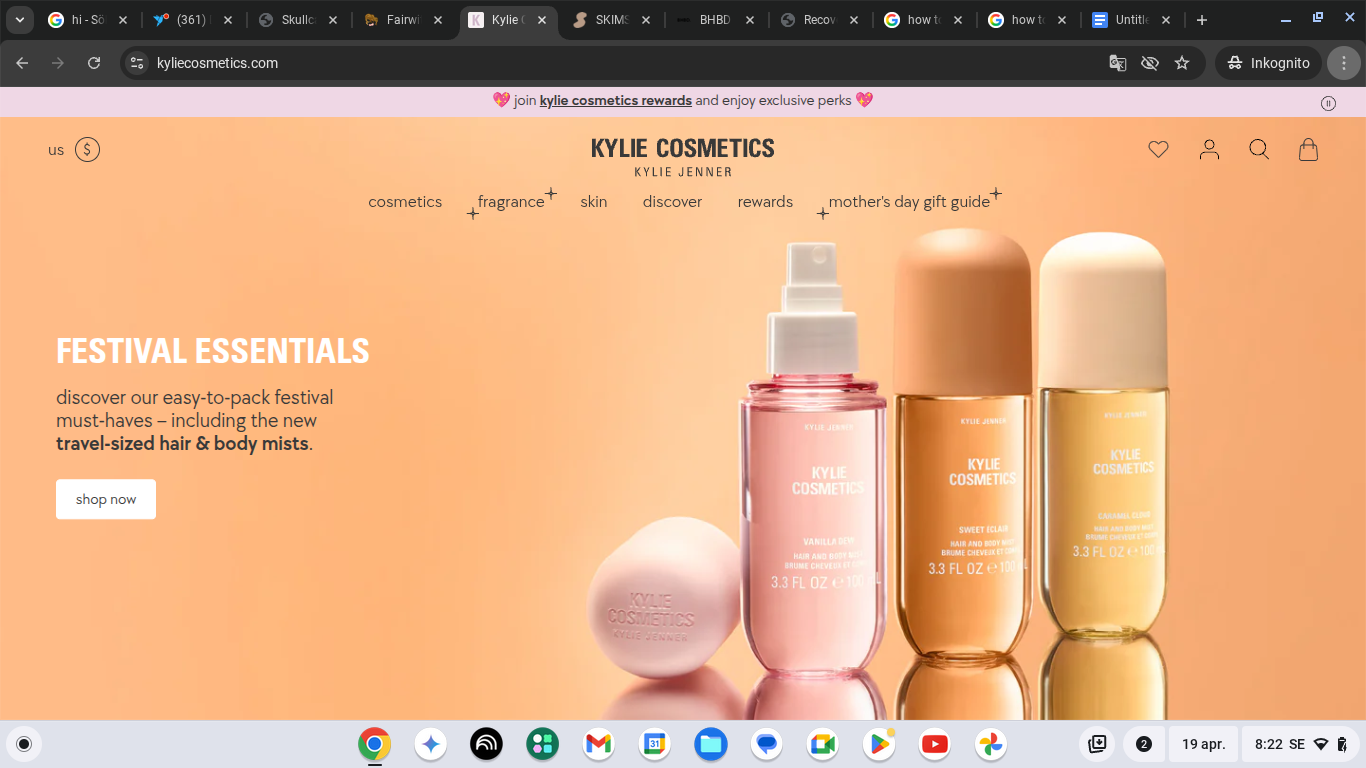Viewport: 1366px width, 768px height.
Task: Open Messages from the shelf
Action: pyautogui.click(x=767, y=744)
